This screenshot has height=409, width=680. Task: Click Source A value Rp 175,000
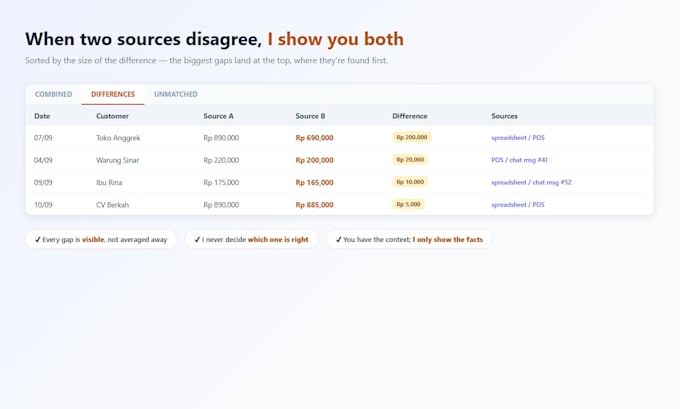221,182
